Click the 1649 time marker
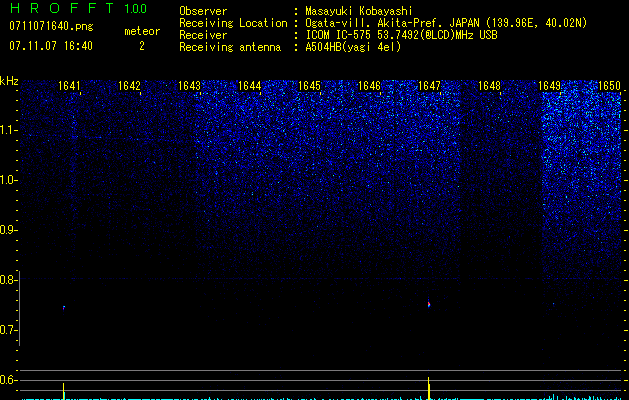This screenshot has height=400, width=629. coord(549,86)
